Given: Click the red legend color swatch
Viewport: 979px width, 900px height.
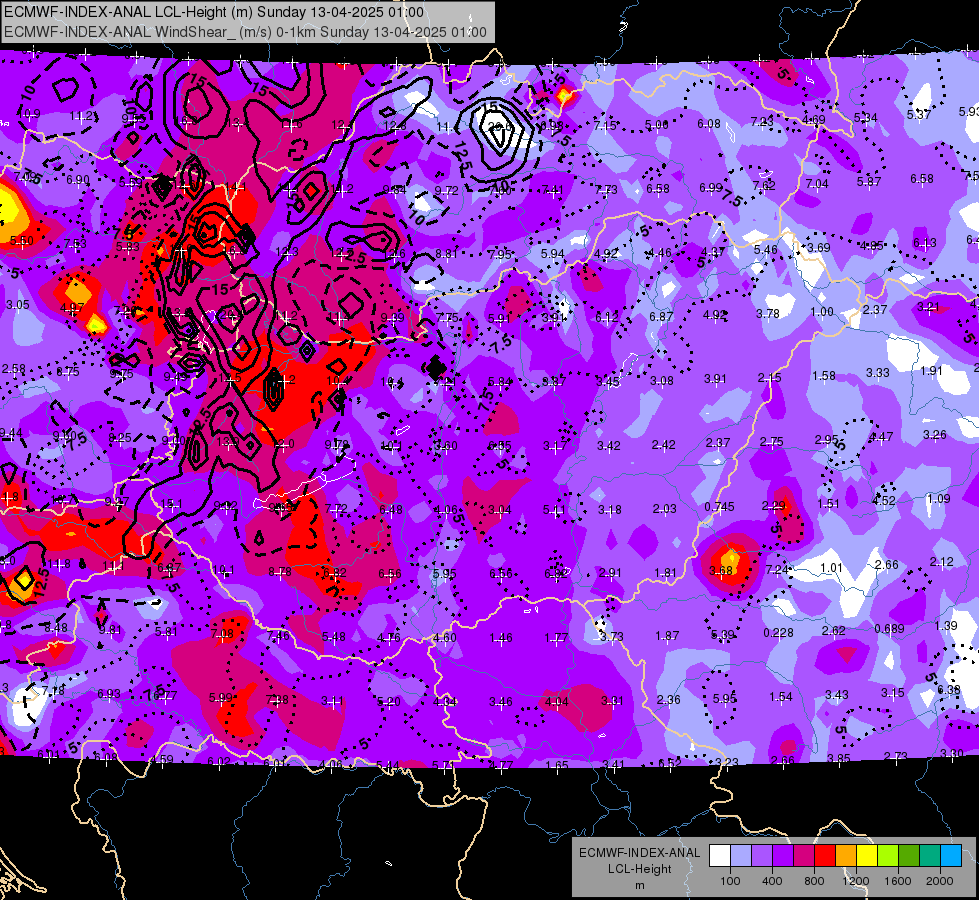Looking at the screenshot, I should tap(825, 856).
